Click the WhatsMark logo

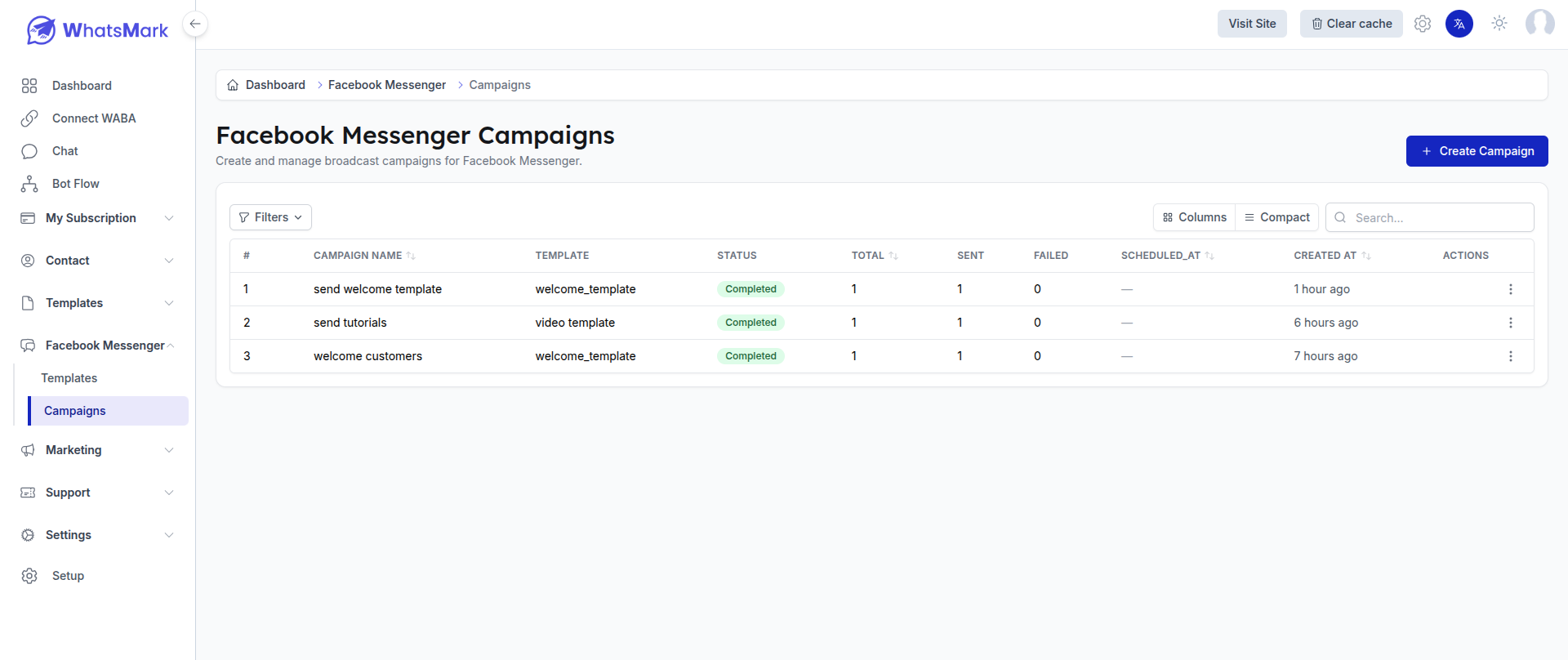tap(97, 30)
